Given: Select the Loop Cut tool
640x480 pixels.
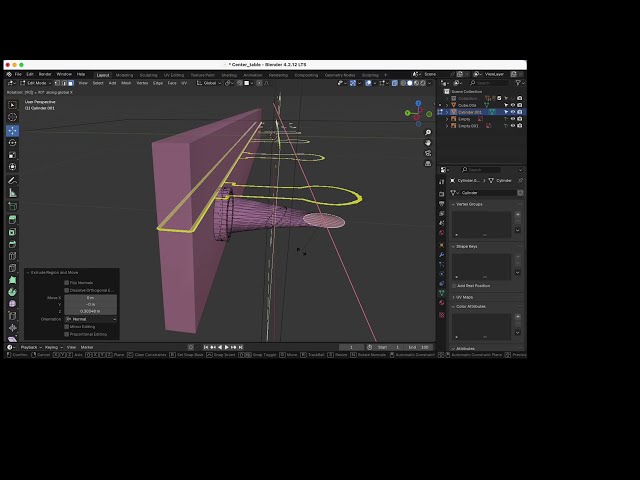Looking at the screenshot, I should click(12, 256).
